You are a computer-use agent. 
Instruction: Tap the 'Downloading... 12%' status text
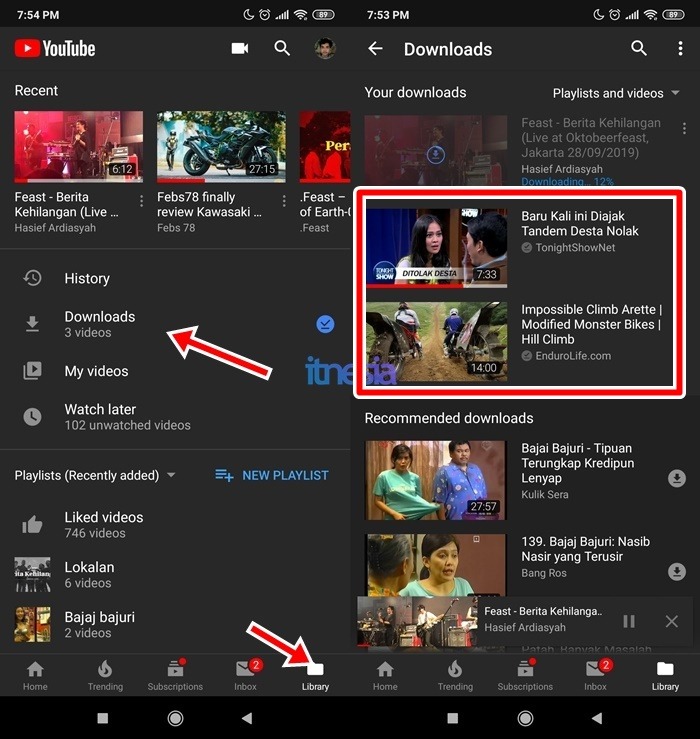point(567,181)
